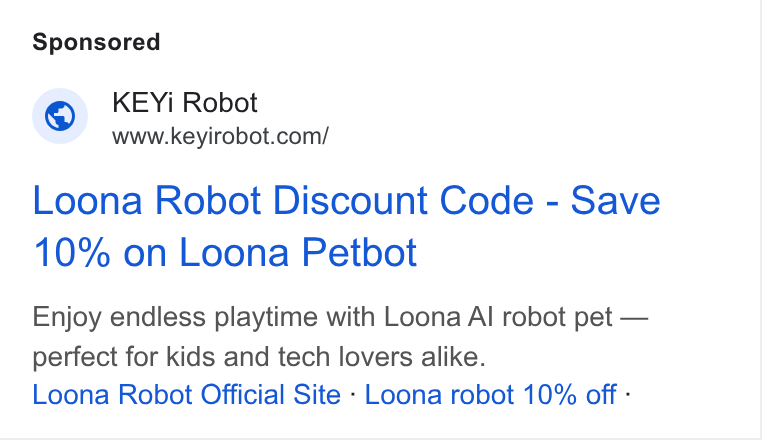Click 'Petbot' in the ad title
The width and height of the screenshot is (762, 440).
[359, 252]
